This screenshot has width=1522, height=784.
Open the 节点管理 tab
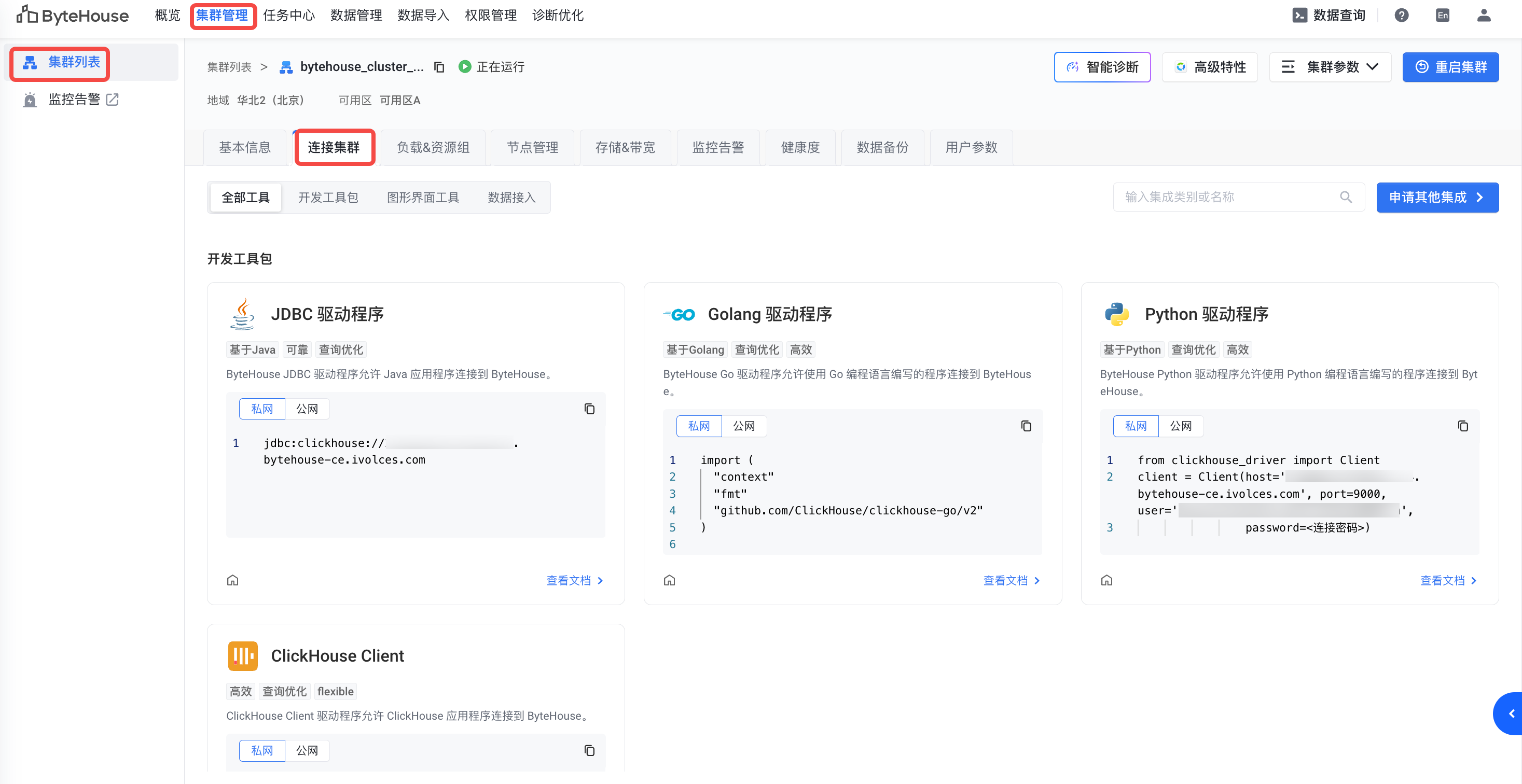[x=532, y=148]
